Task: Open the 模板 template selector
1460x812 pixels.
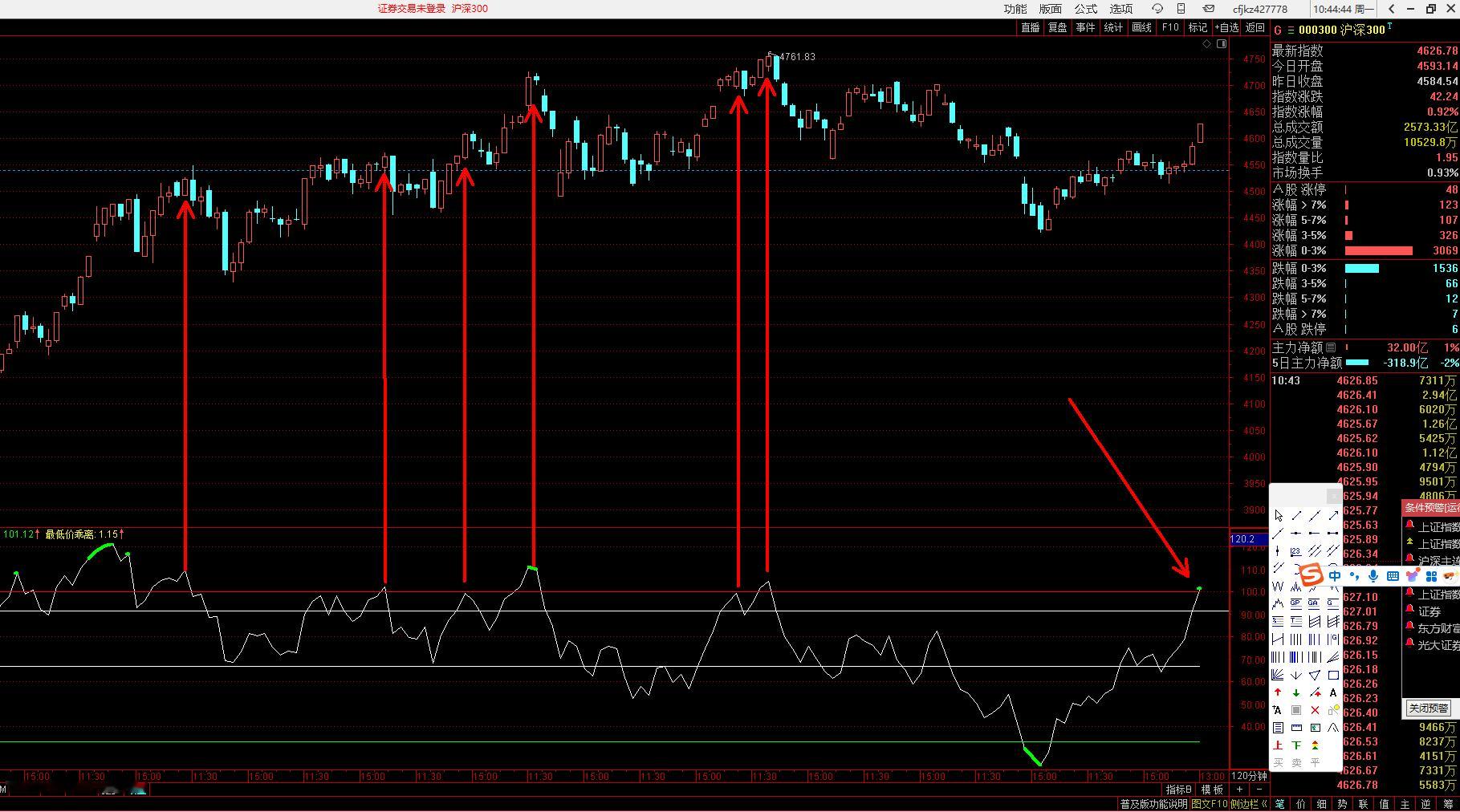Action: click(1212, 790)
